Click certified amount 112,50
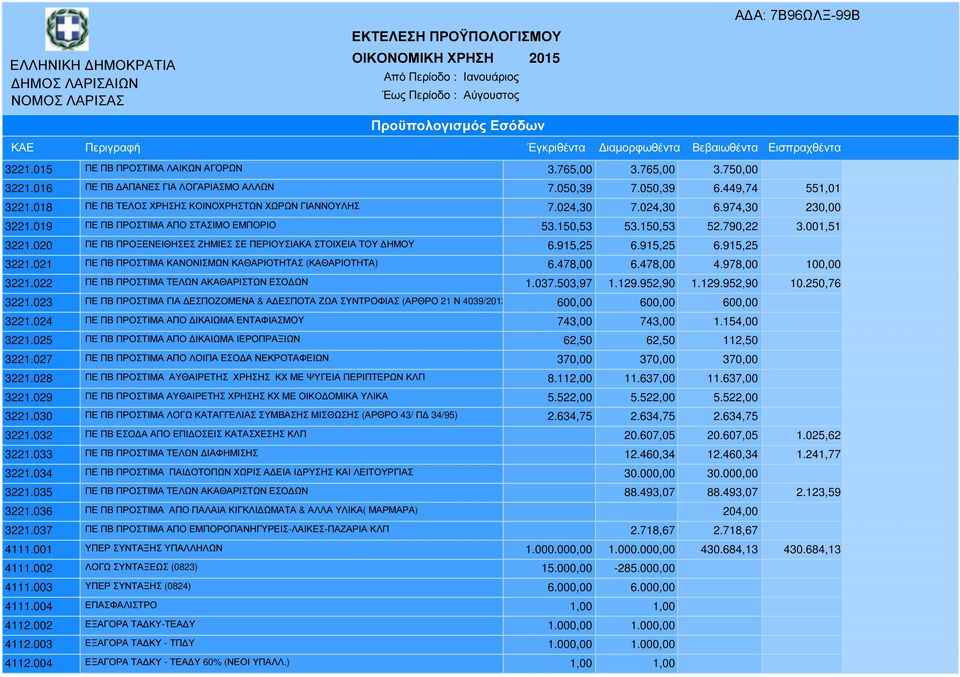This screenshot has width=960, height=677. coord(740,340)
